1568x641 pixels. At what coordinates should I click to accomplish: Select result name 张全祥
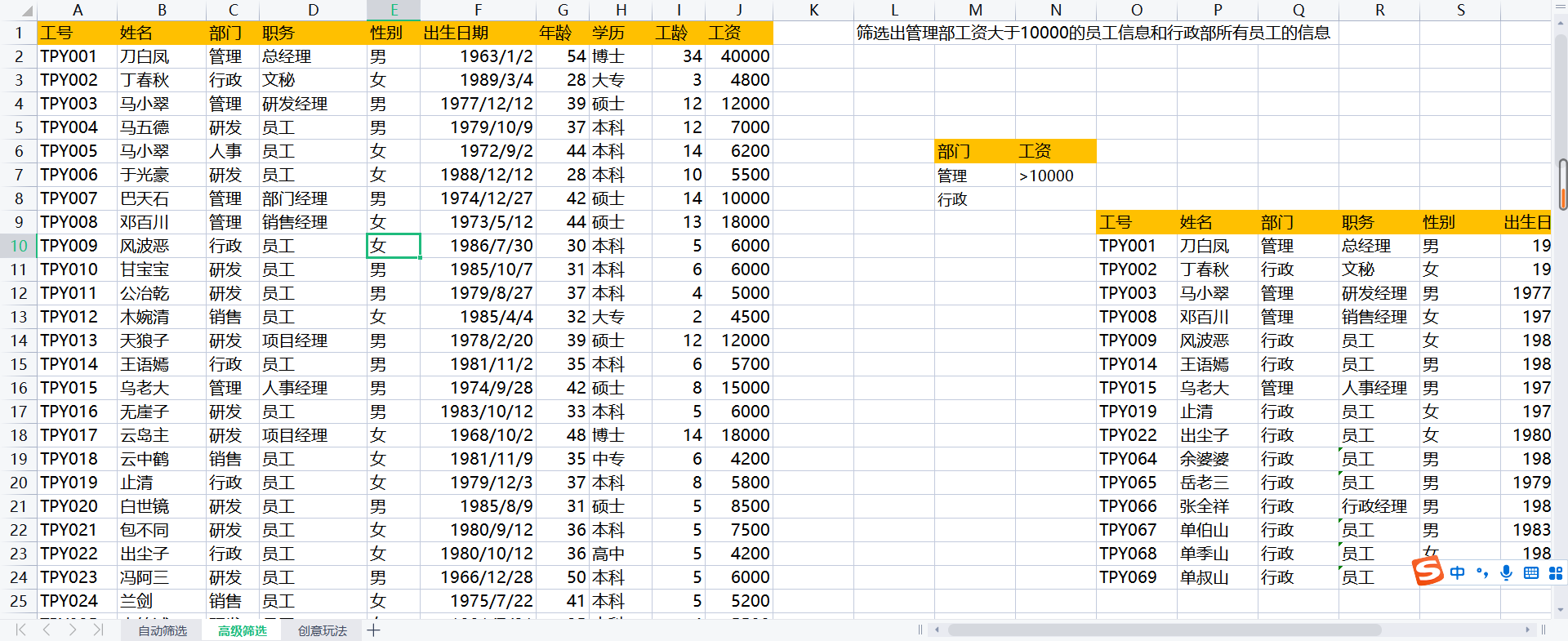1218,506
